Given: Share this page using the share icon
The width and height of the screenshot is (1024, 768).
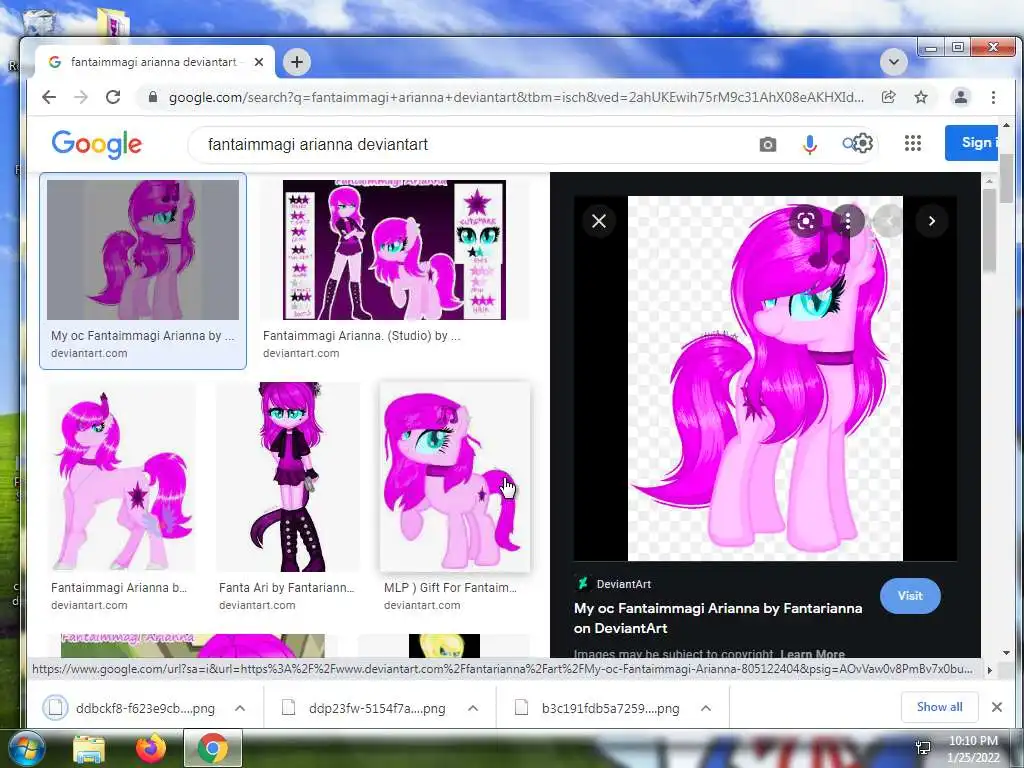Looking at the screenshot, I should 888,97.
